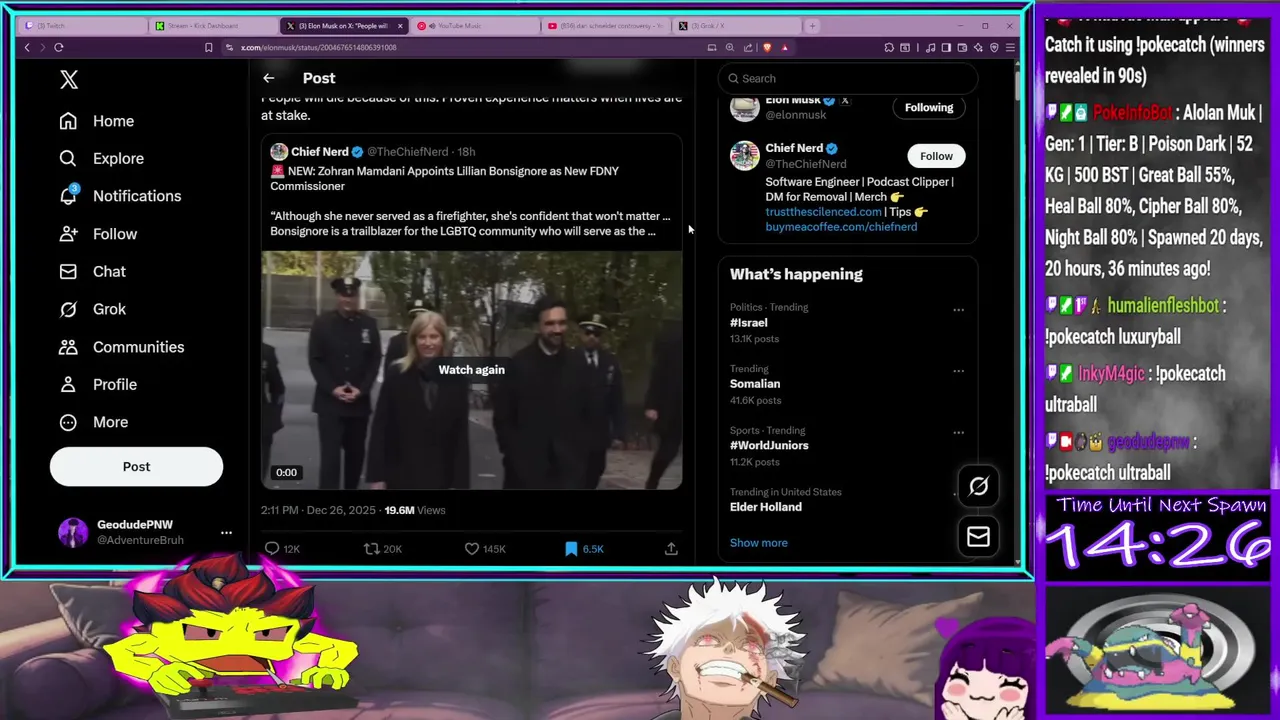Open options ellipsis for #WorldJuniors trend
The height and width of the screenshot is (720, 1280).
(958, 433)
